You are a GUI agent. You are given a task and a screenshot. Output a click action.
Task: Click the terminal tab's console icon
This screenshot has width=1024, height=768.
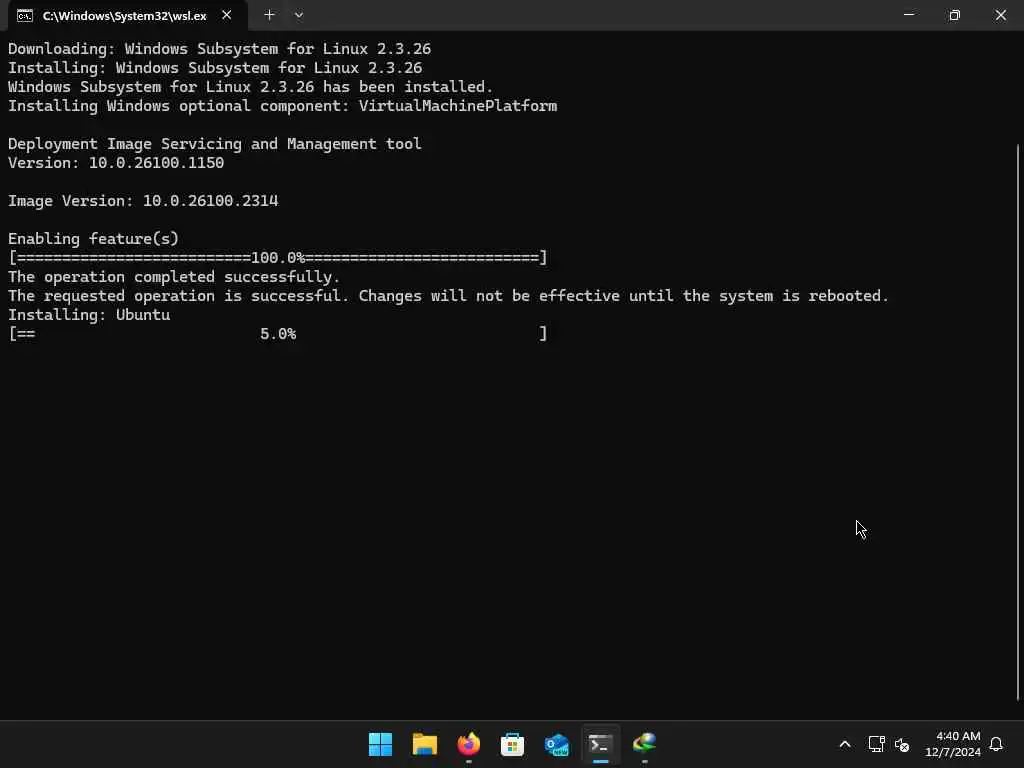(x=25, y=16)
